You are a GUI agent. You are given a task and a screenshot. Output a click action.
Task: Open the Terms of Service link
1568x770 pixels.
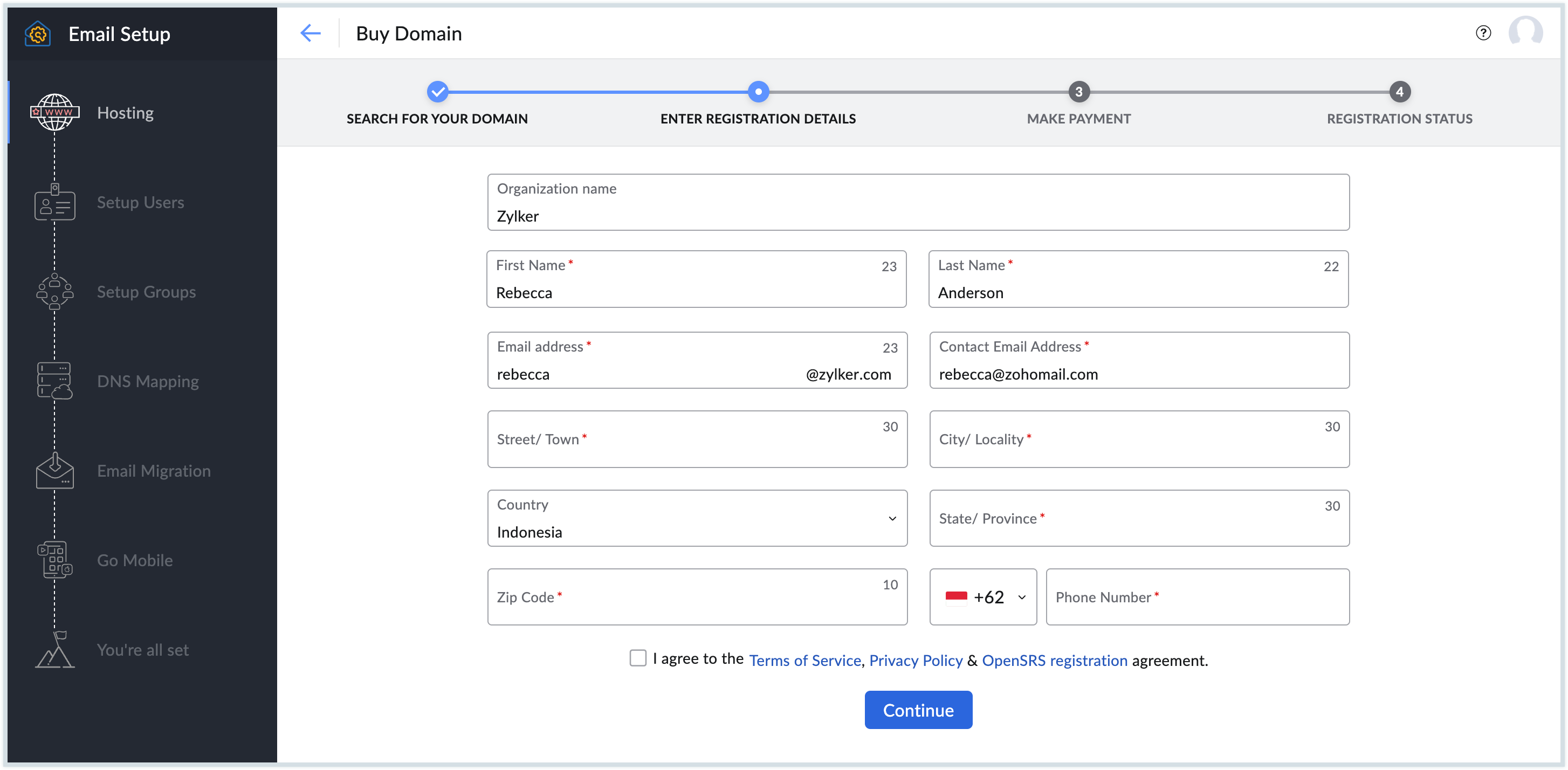[804, 661]
